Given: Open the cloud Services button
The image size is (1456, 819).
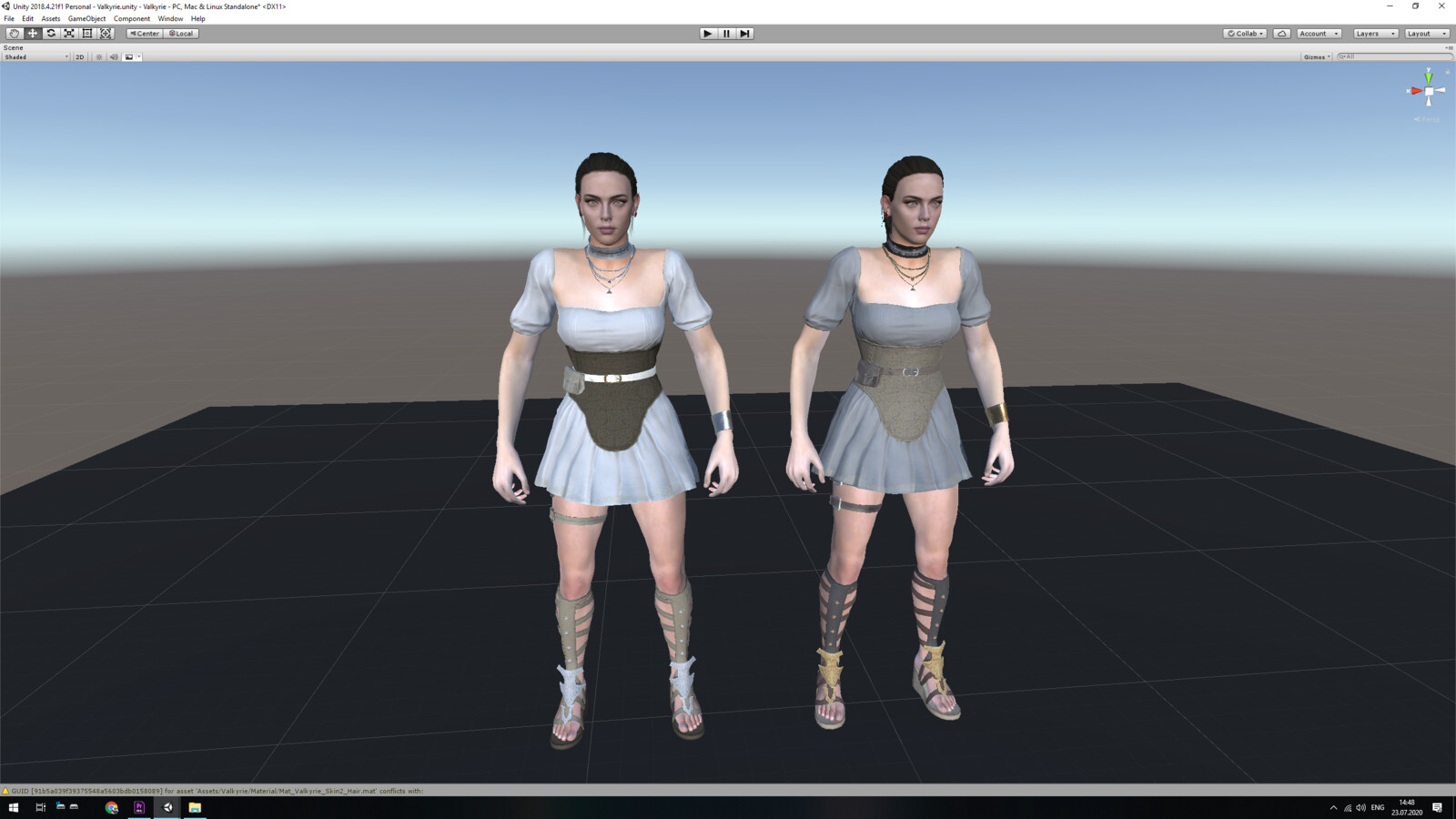Looking at the screenshot, I should (1282, 34).
